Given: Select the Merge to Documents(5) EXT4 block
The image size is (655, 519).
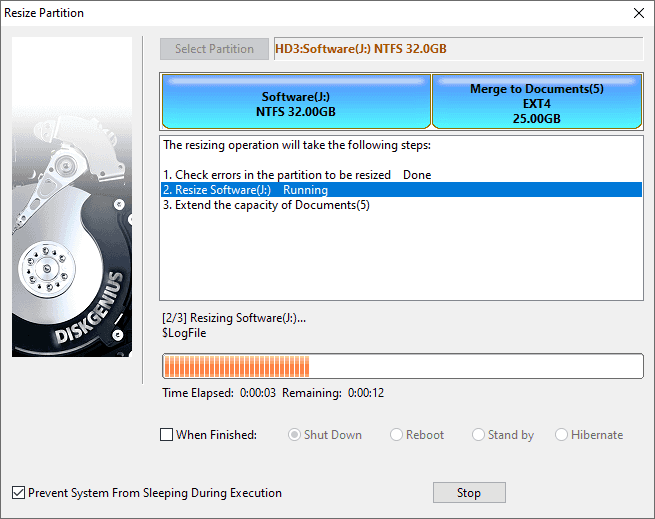Looking at the screenshot, I should point(536,104).
